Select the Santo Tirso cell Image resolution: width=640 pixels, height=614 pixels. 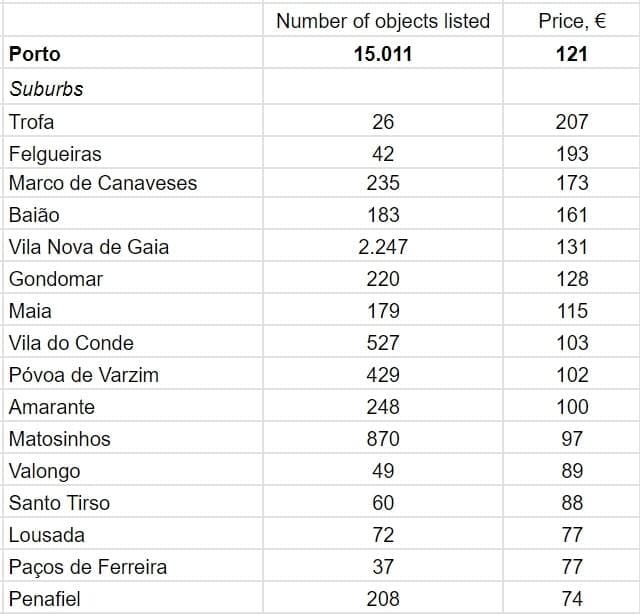(59, 503)
